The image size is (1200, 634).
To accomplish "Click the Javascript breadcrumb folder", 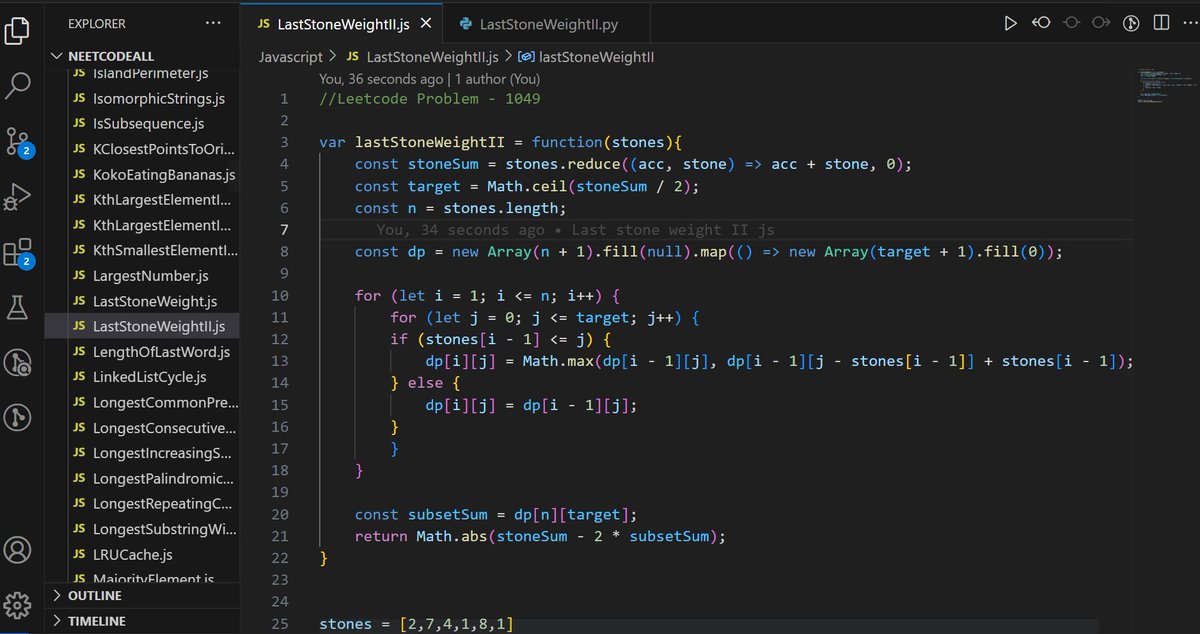I will pyautogui.click(x=291, y=57).
